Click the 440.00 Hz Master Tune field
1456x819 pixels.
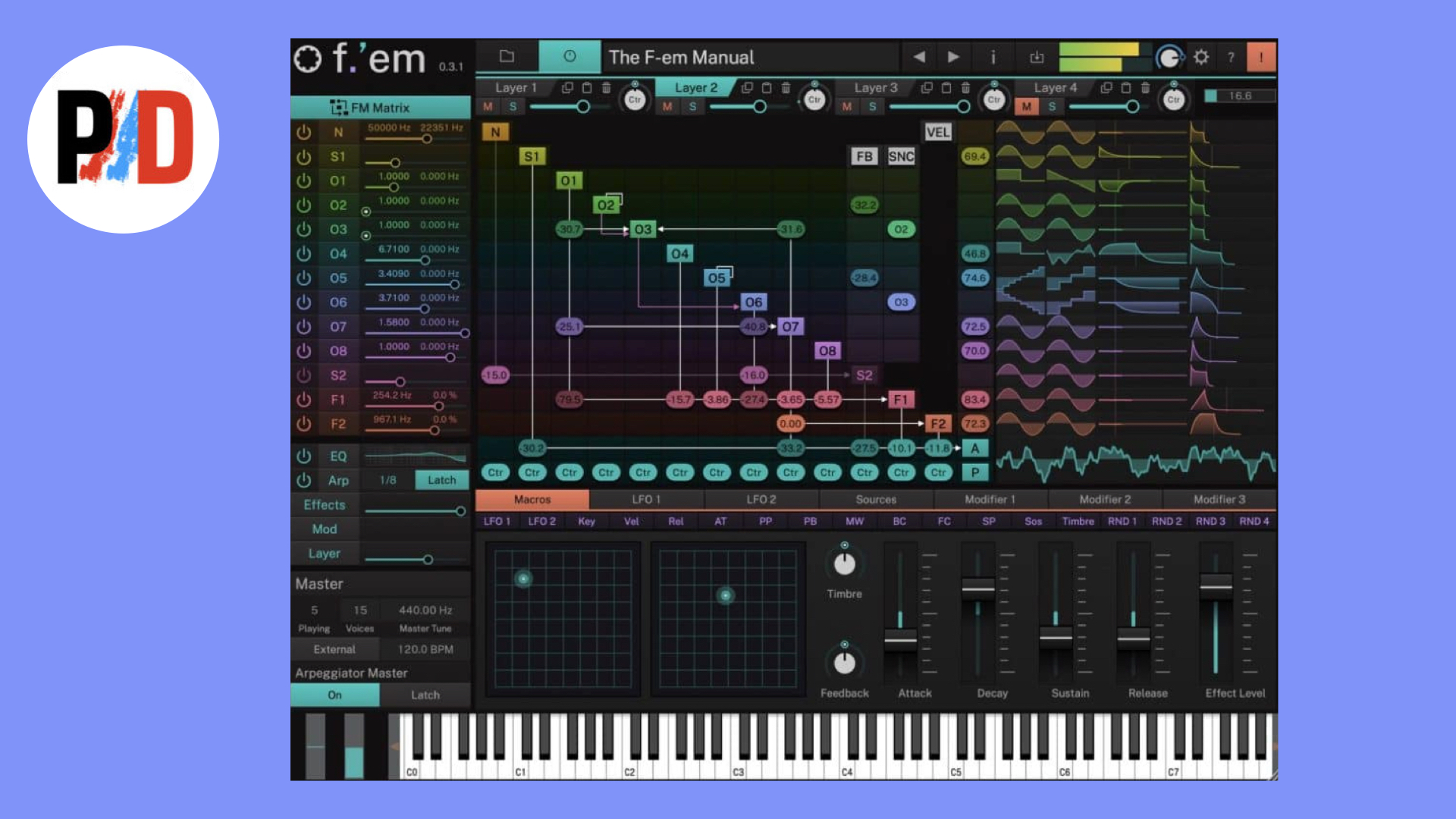[x=425, y=610]
